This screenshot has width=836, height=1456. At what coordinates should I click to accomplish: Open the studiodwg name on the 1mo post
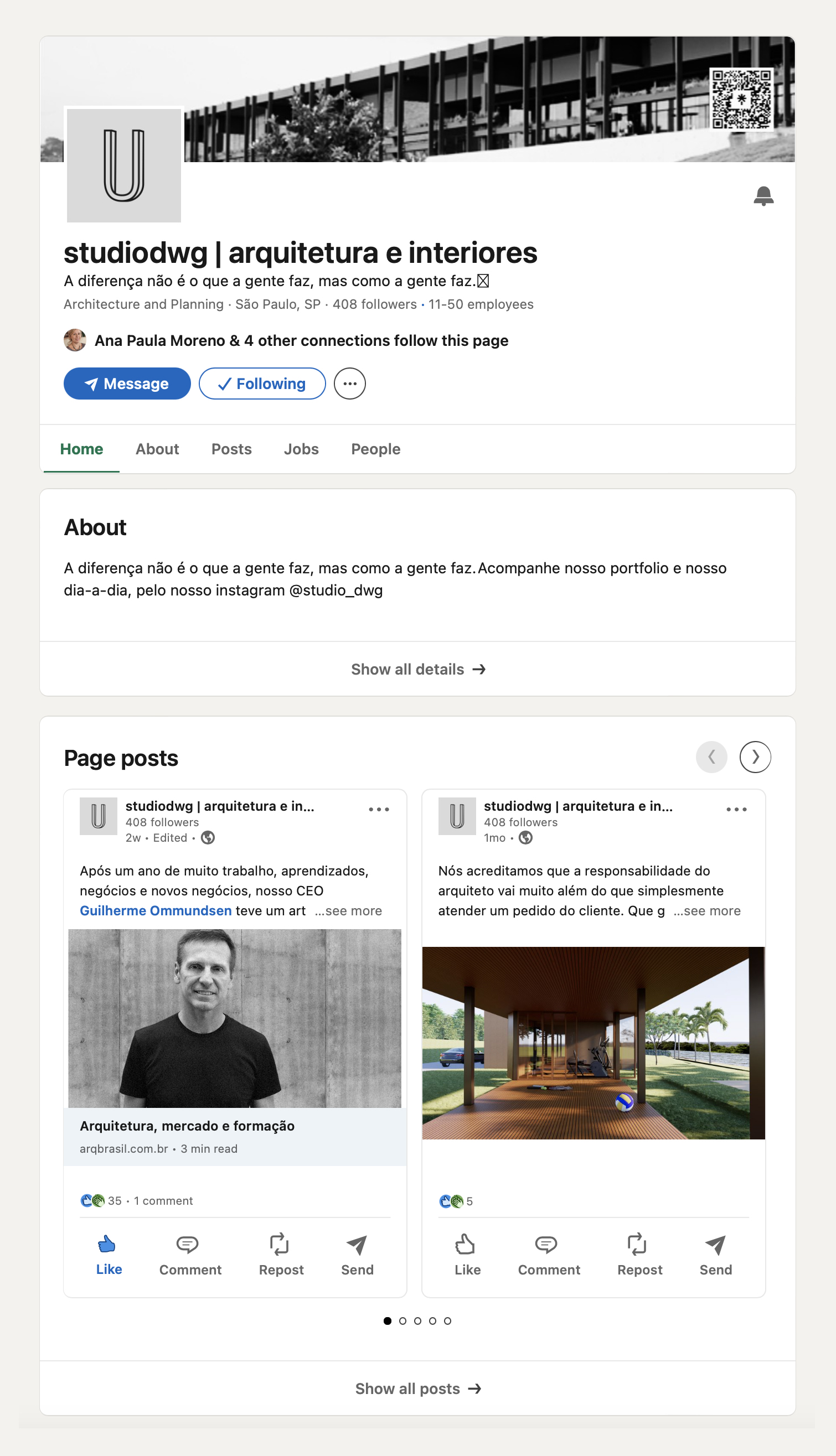[578, 806]
